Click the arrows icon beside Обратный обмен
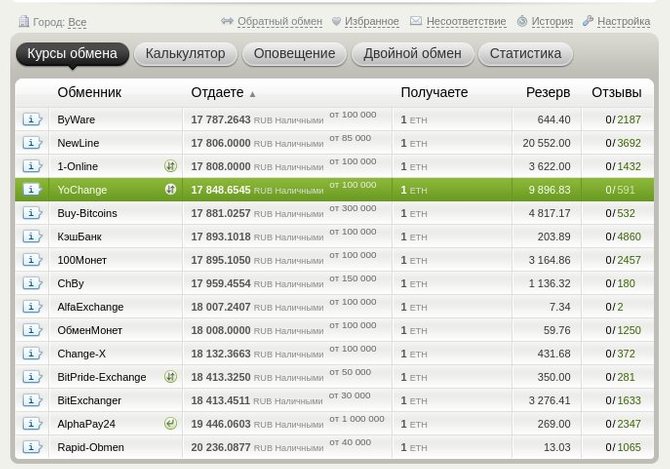The height and width of the screenshot is (469, 670). point(227,21)
